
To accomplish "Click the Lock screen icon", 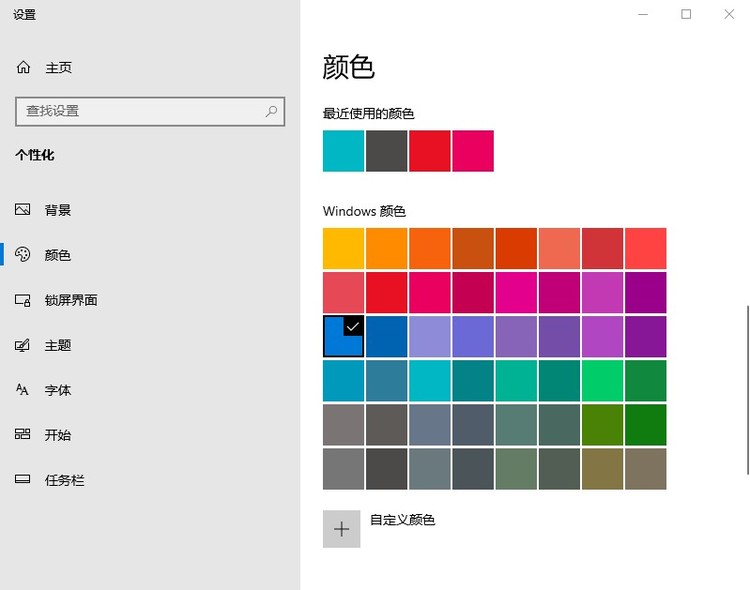I will [x=23, y=300].
